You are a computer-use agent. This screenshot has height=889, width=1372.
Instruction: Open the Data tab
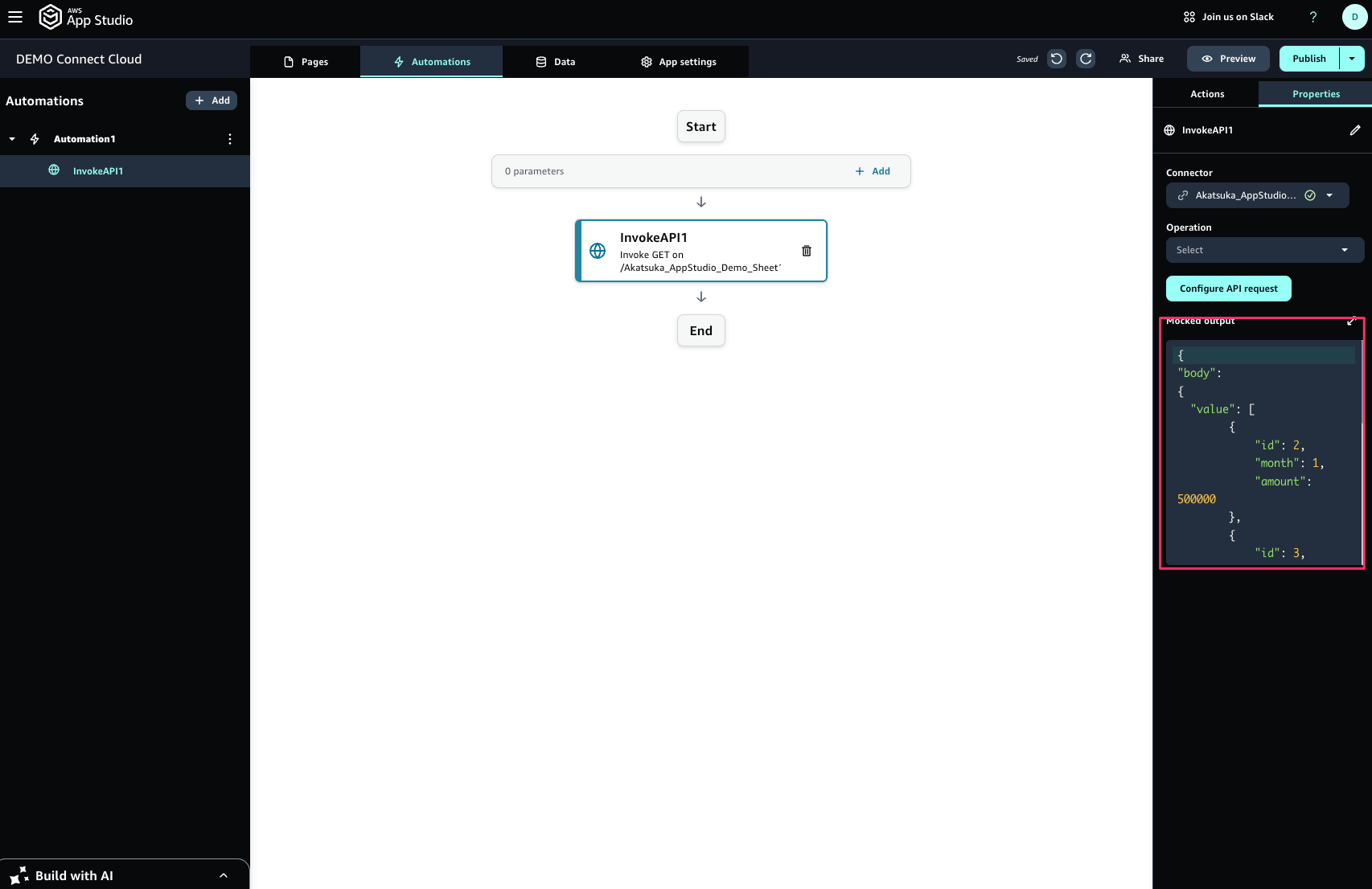556,62
